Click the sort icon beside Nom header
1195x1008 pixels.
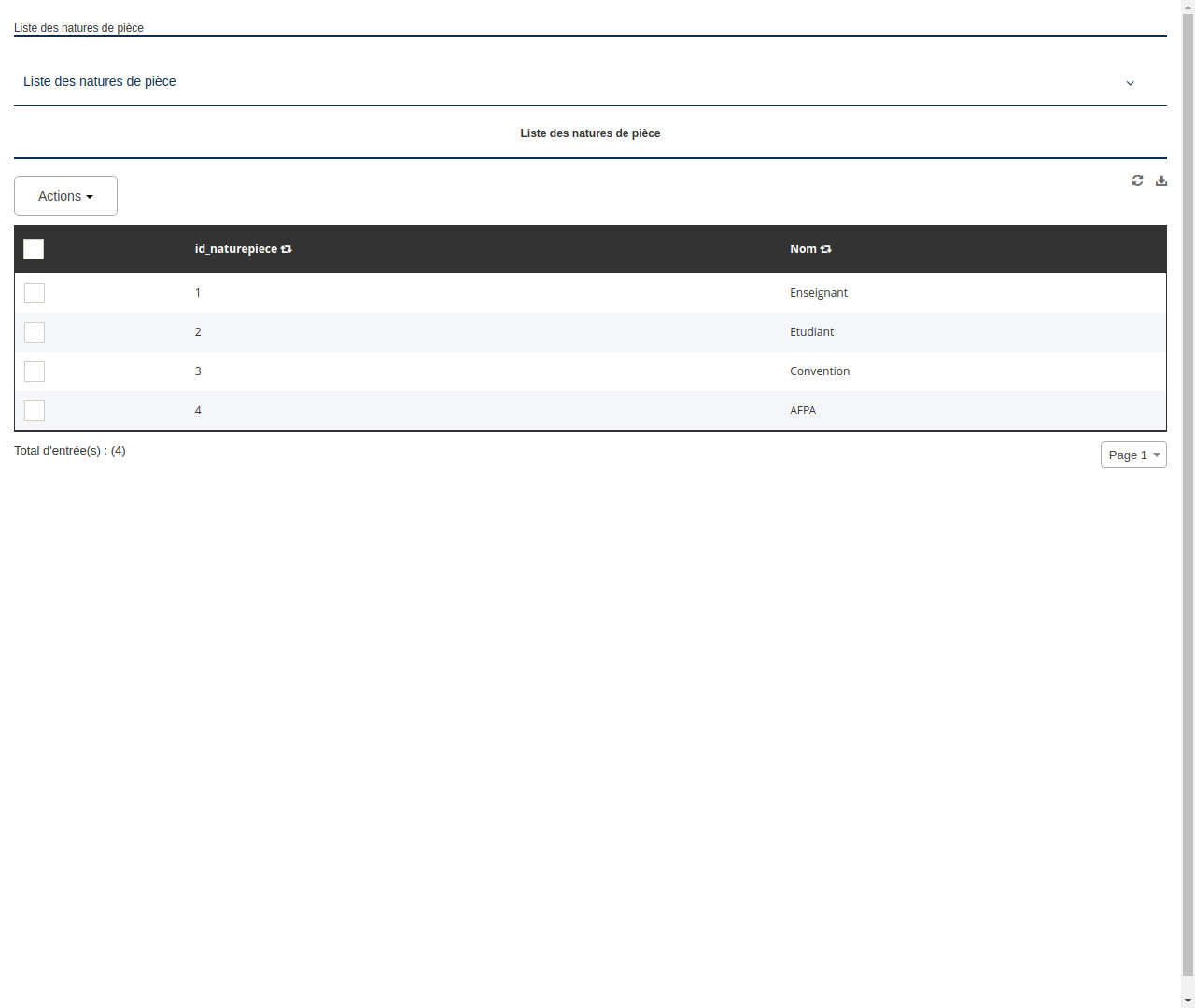[x=825, y=249]
